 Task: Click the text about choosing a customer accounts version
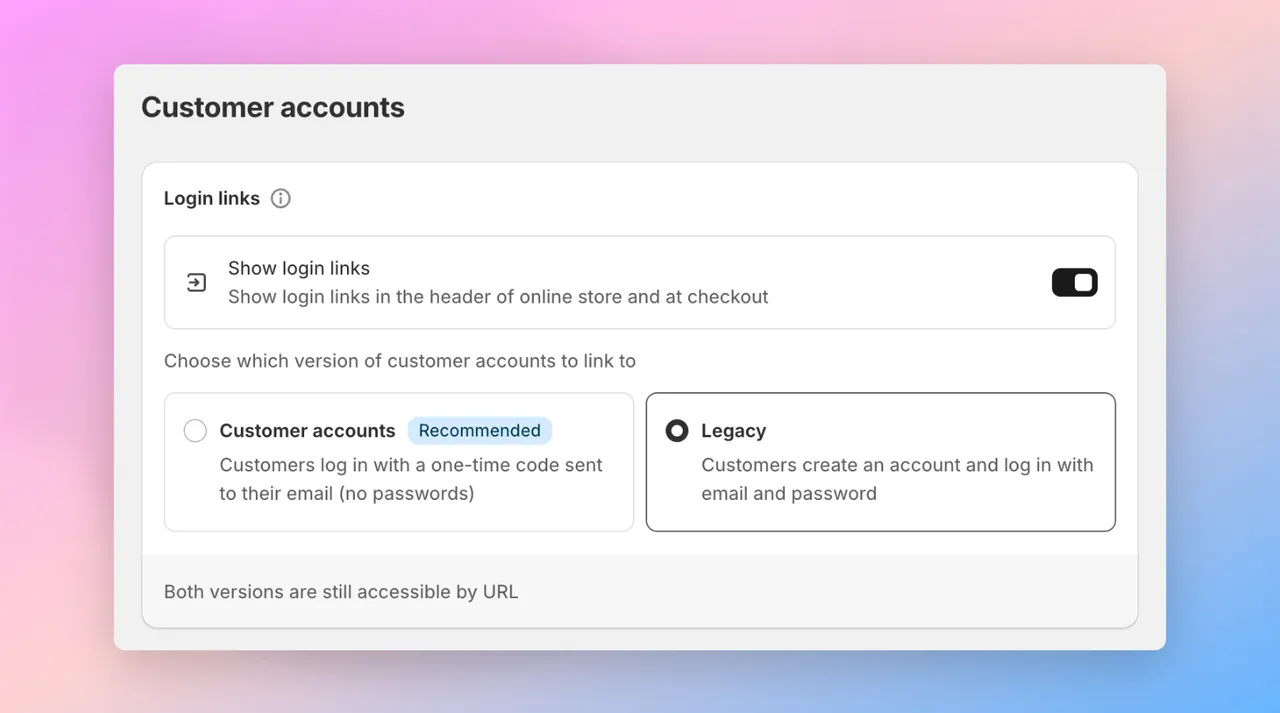(x=399, y=361)
